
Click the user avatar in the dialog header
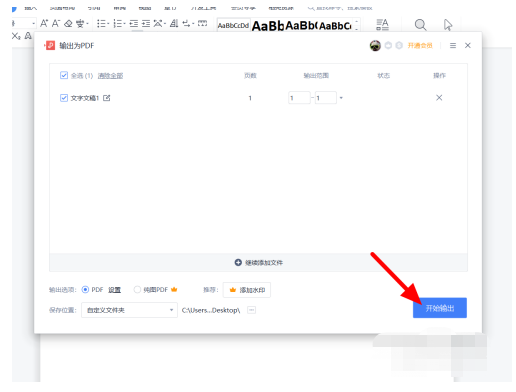point(375,45)
